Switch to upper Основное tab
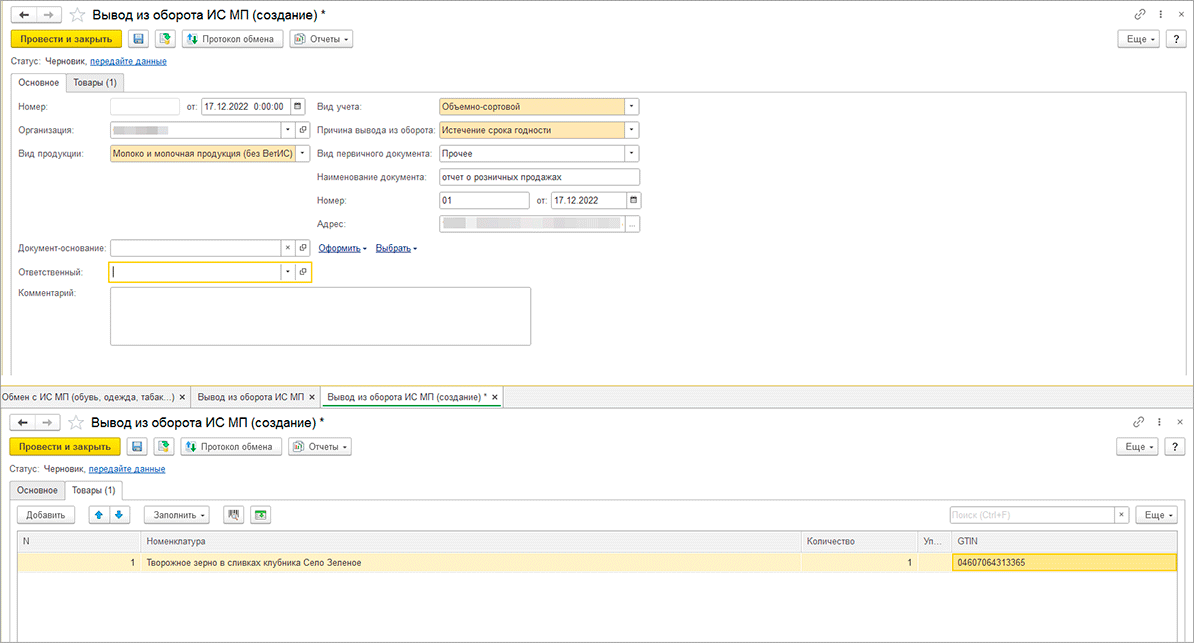The width and height of the screenshot is (1194, 643). tap(39, 82)
